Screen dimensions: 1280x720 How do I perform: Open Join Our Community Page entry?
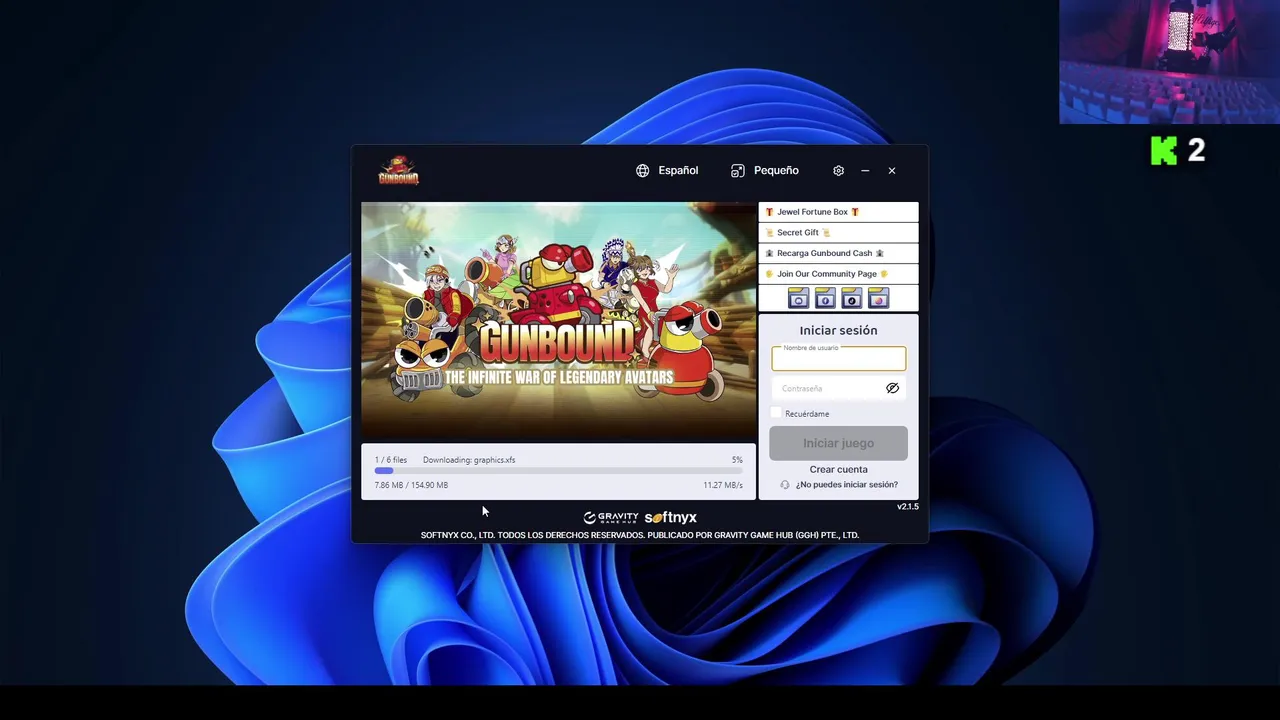click(838, 274)
